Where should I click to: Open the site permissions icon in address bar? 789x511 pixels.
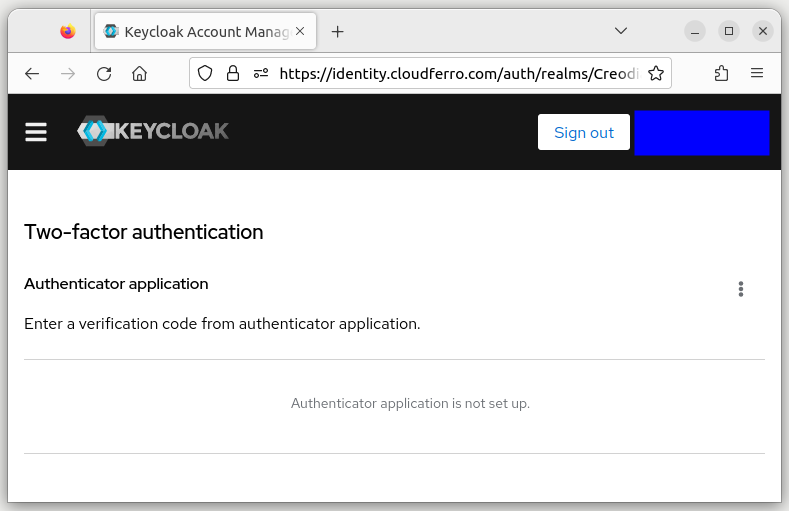(x=261, y=73)
